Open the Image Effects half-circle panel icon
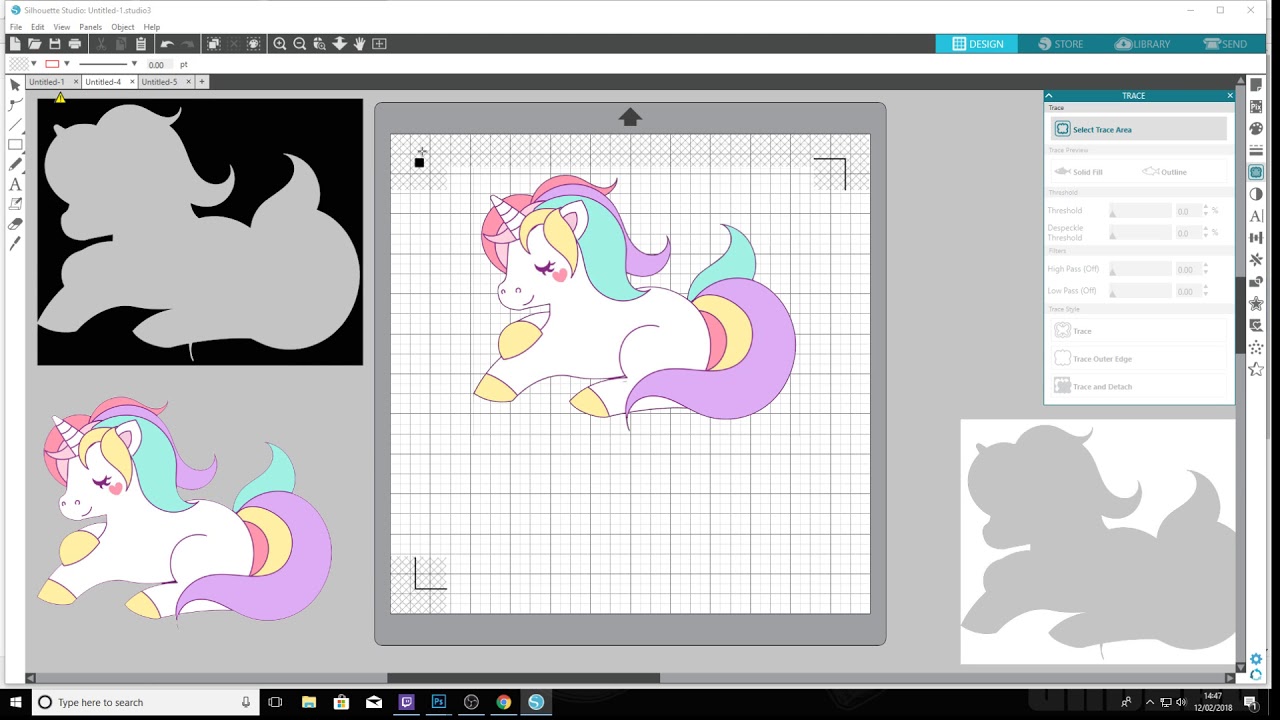The image size is (1280, 720). click(1256, 194)
